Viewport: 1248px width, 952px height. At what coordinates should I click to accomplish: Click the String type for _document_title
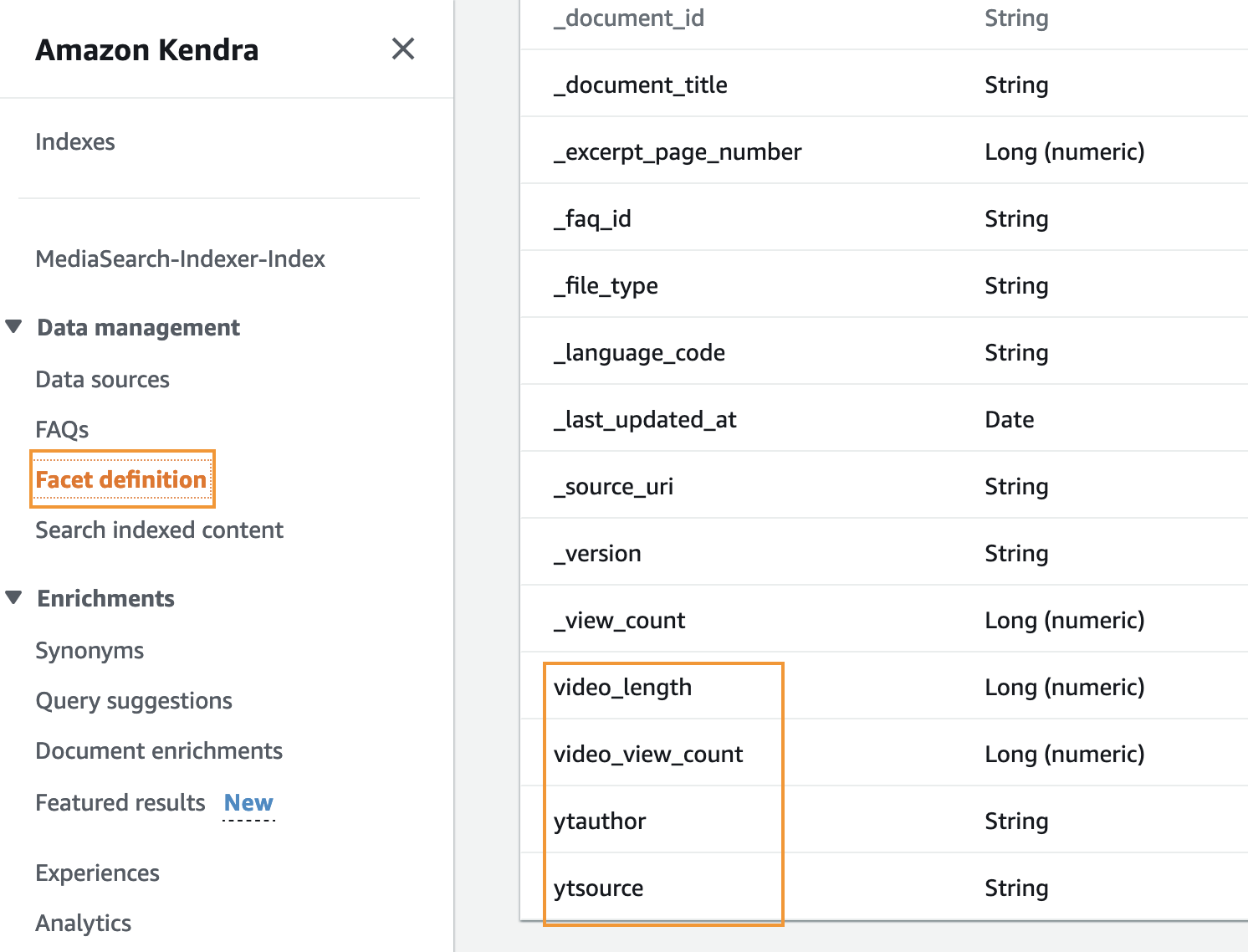click(1016, 85)
